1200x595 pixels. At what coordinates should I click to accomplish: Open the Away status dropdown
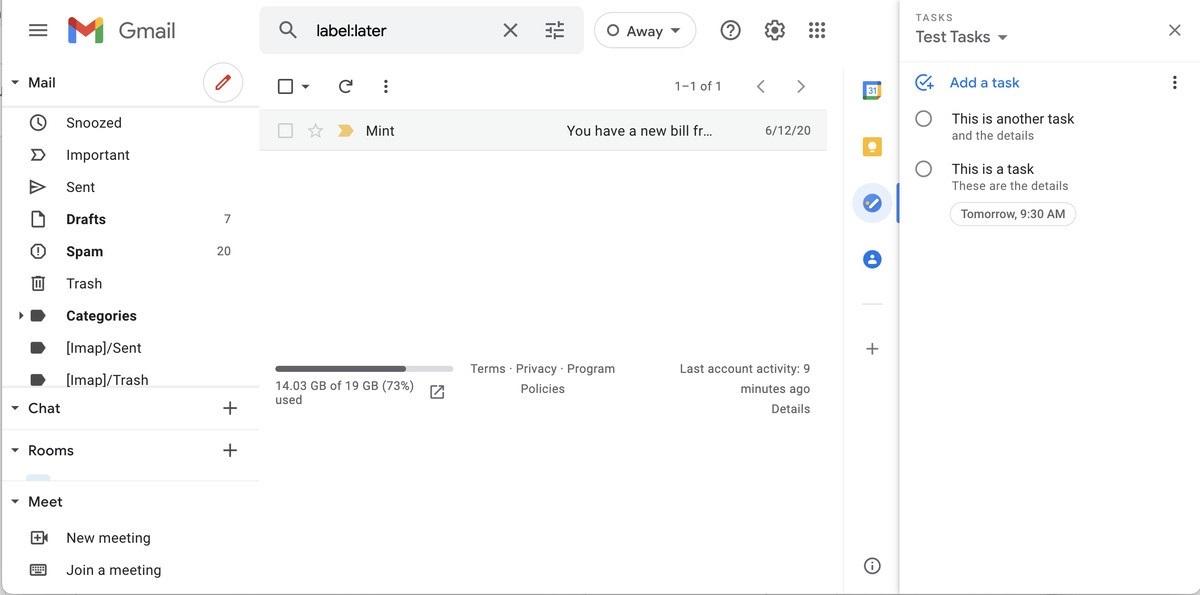(x=644, y=31)
